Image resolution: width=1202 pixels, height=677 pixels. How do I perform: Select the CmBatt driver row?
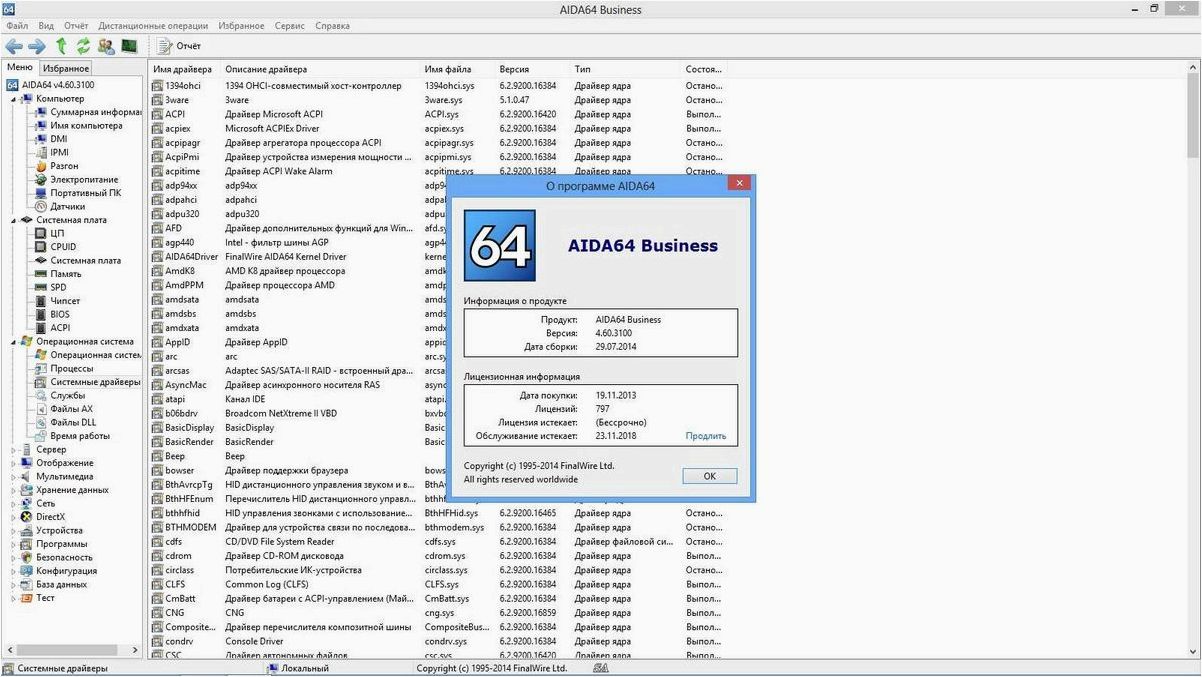click(438, 598)
